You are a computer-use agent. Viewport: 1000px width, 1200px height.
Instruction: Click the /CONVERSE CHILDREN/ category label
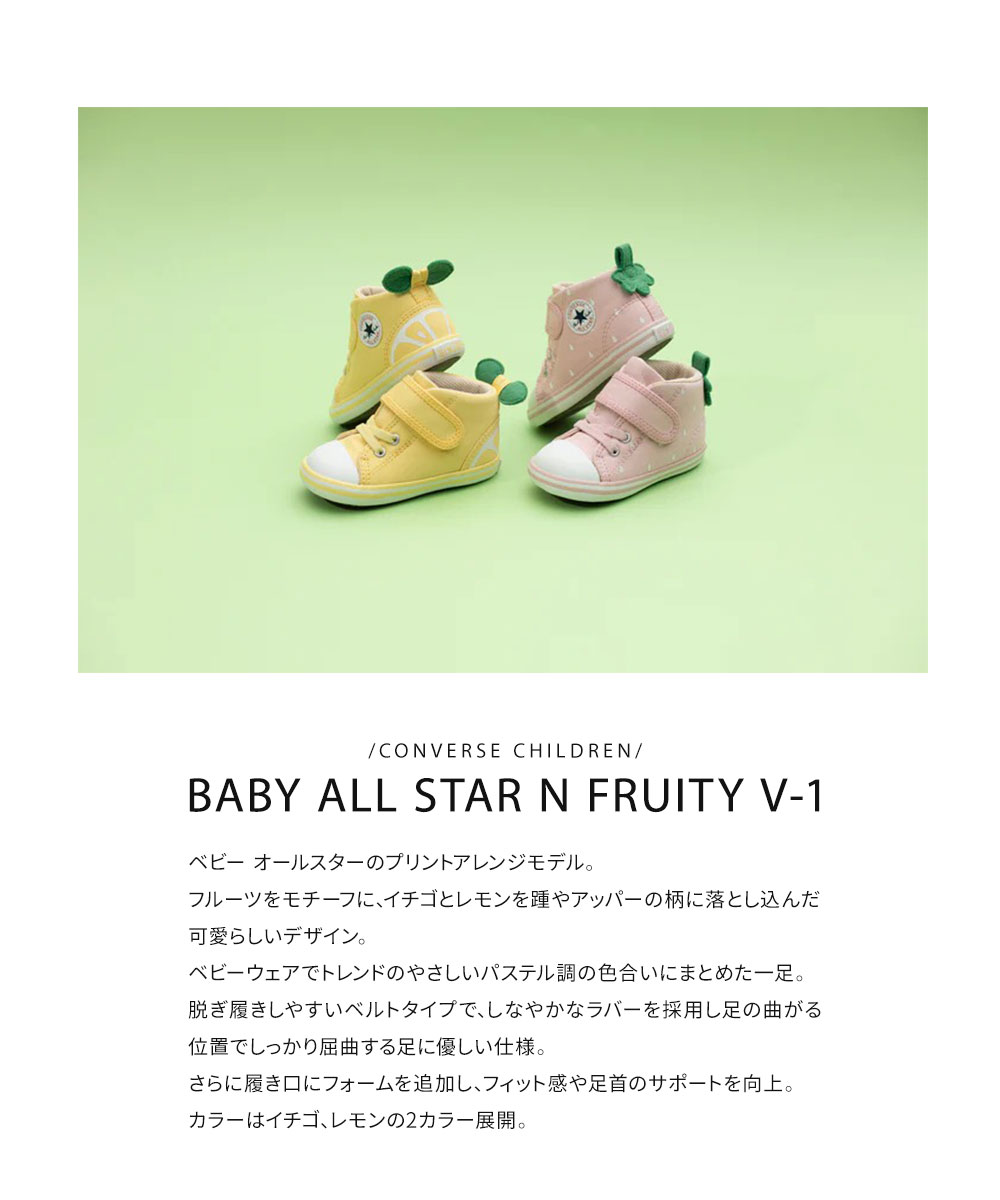[504, 749]
